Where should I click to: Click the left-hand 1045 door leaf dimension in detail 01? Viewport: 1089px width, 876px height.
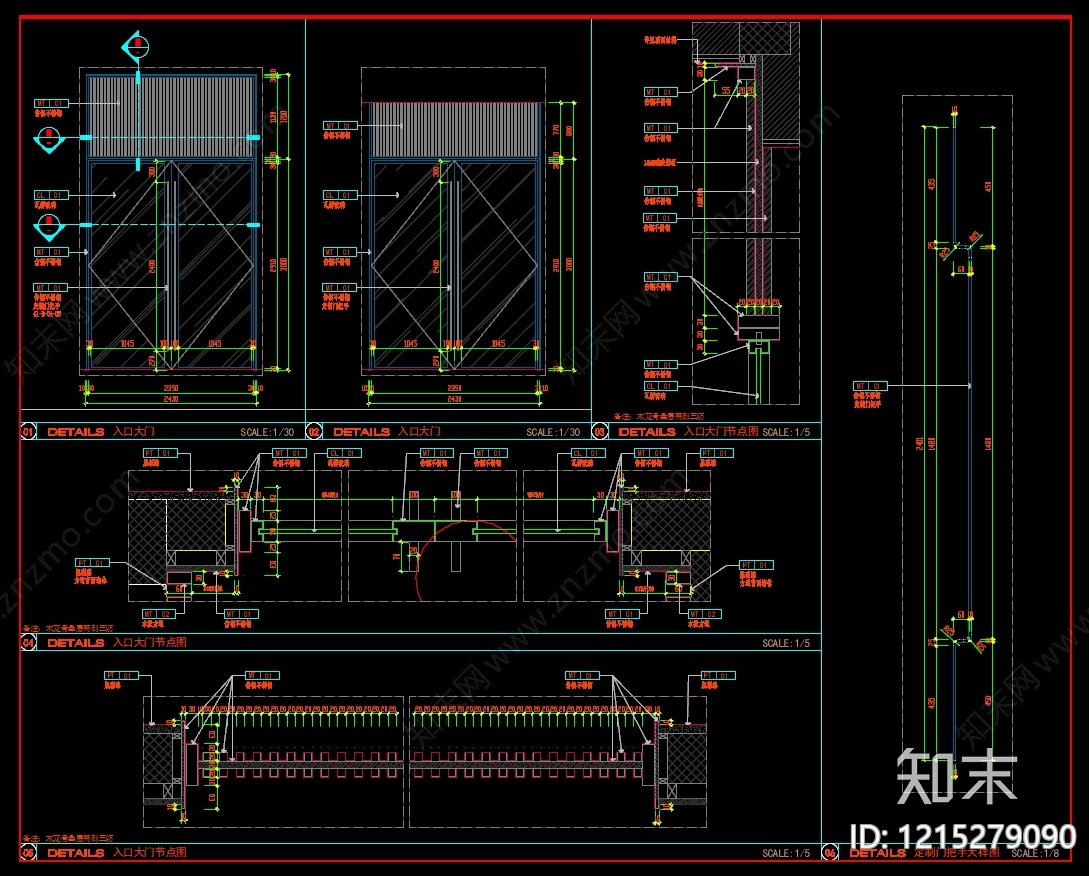pos(127,344)
